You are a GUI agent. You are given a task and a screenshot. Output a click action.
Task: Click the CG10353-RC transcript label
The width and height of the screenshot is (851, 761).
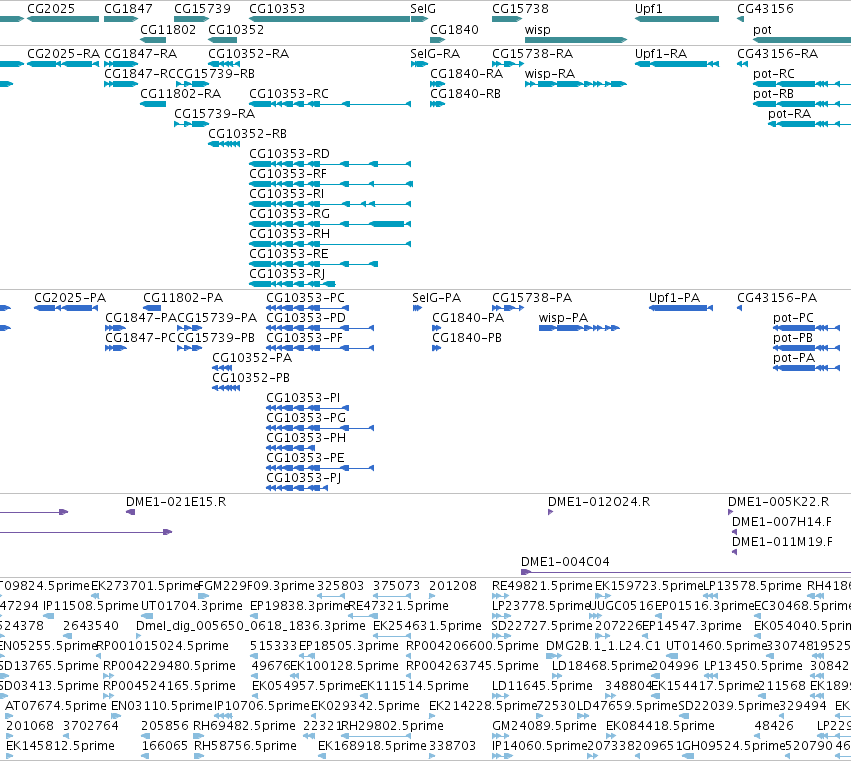(x=289, y=94)
